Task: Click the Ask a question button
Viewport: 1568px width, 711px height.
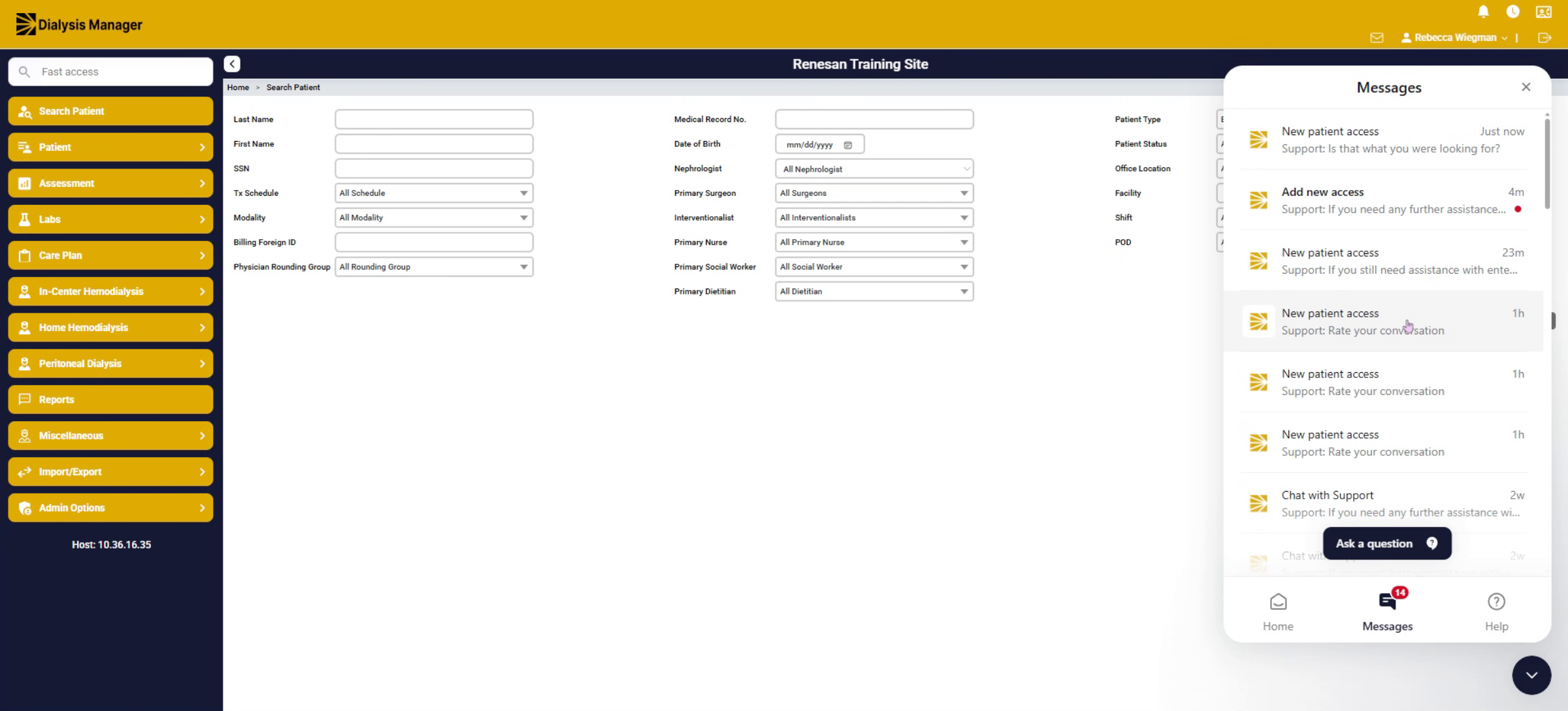Action: coord(1387,543)
